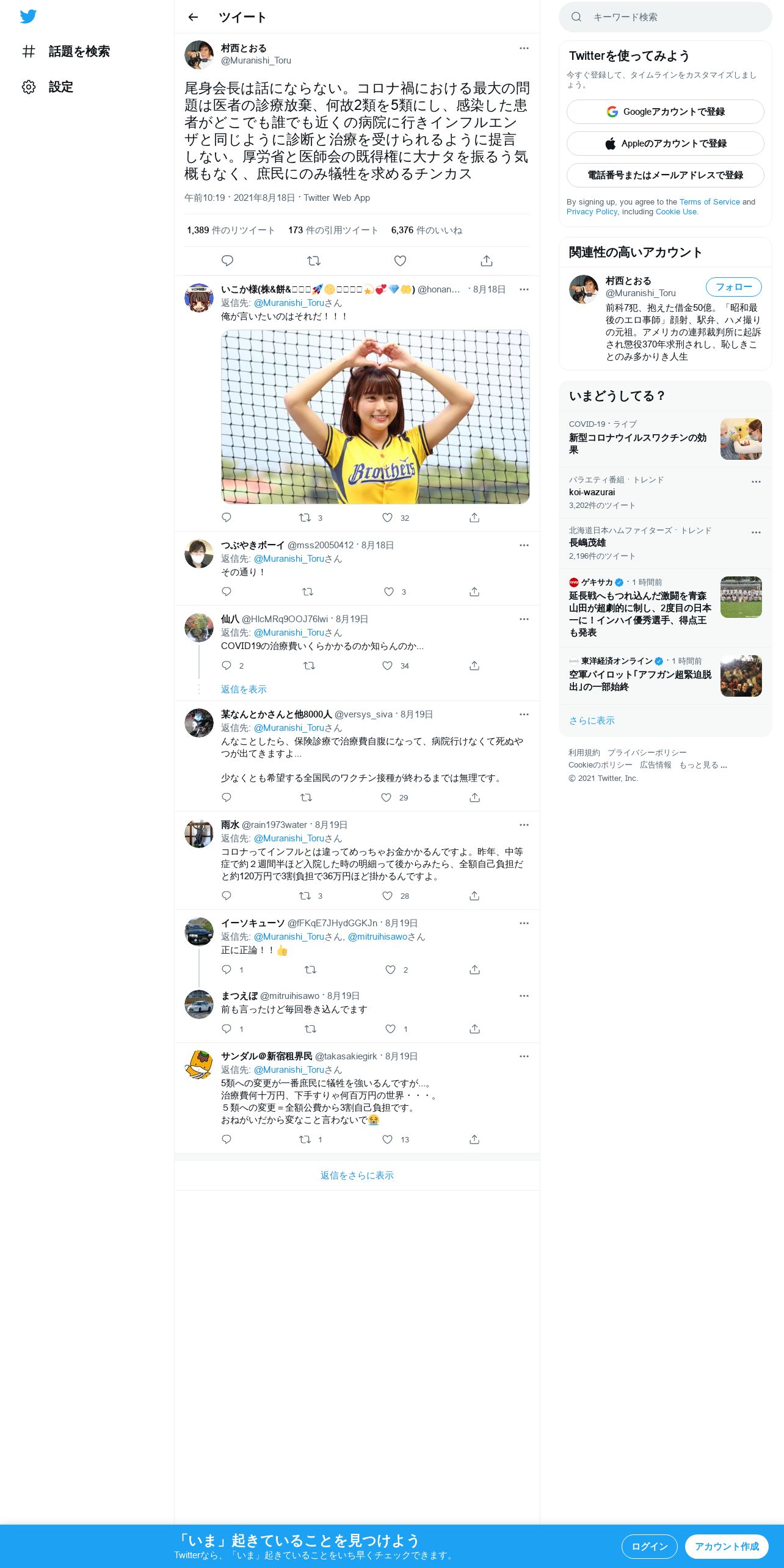This screenshot has width=784, height=1568.
Task: Click 返信をさらに表示 to load more replies
Action: [x=357, y=1175]
